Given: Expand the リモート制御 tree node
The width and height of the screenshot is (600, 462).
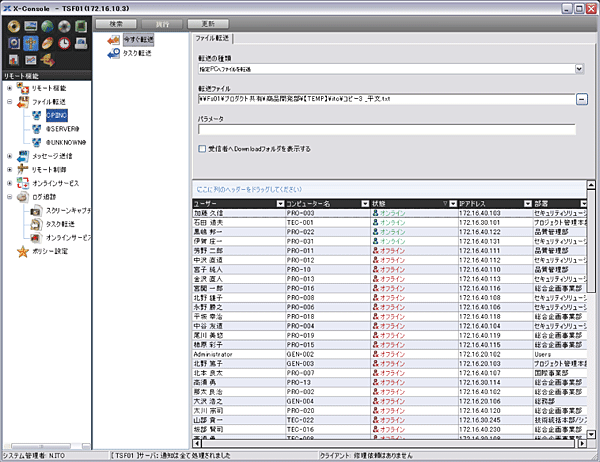Looking at the screenshot, I should (x=9, y=170).
